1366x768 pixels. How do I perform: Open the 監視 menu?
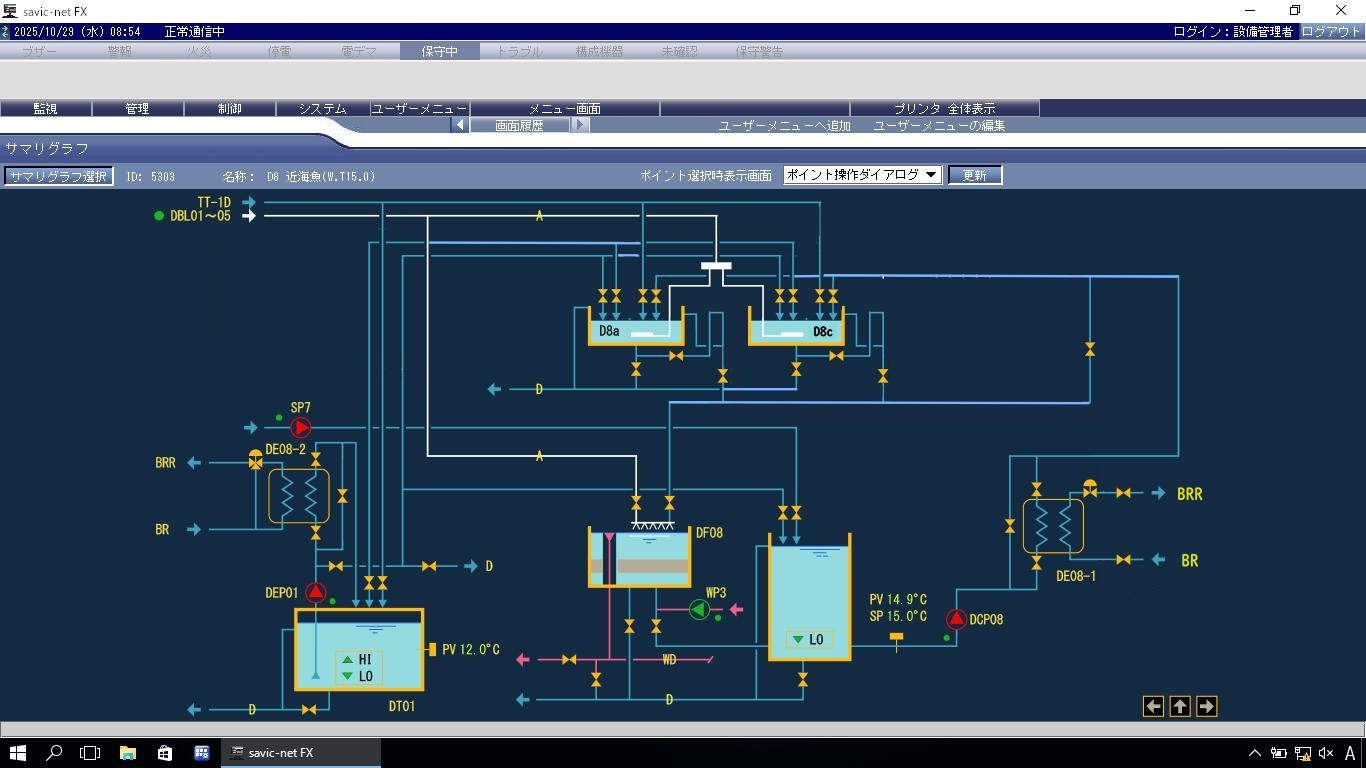click(x=45, y=108)
